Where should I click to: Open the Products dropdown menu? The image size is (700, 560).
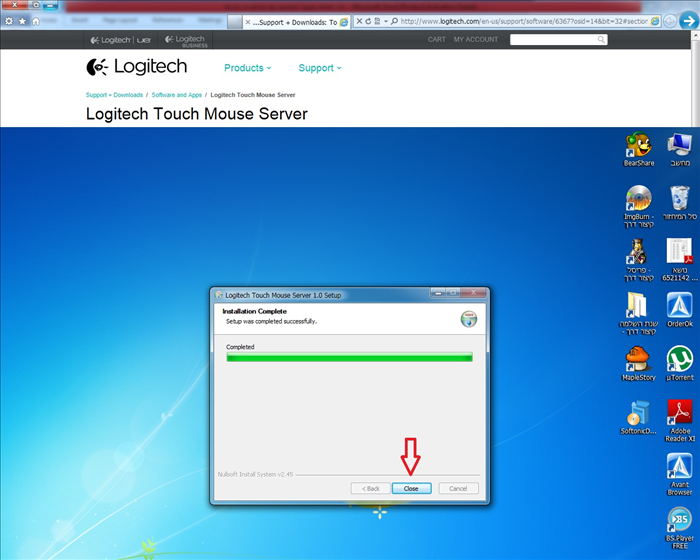[247, 68]
